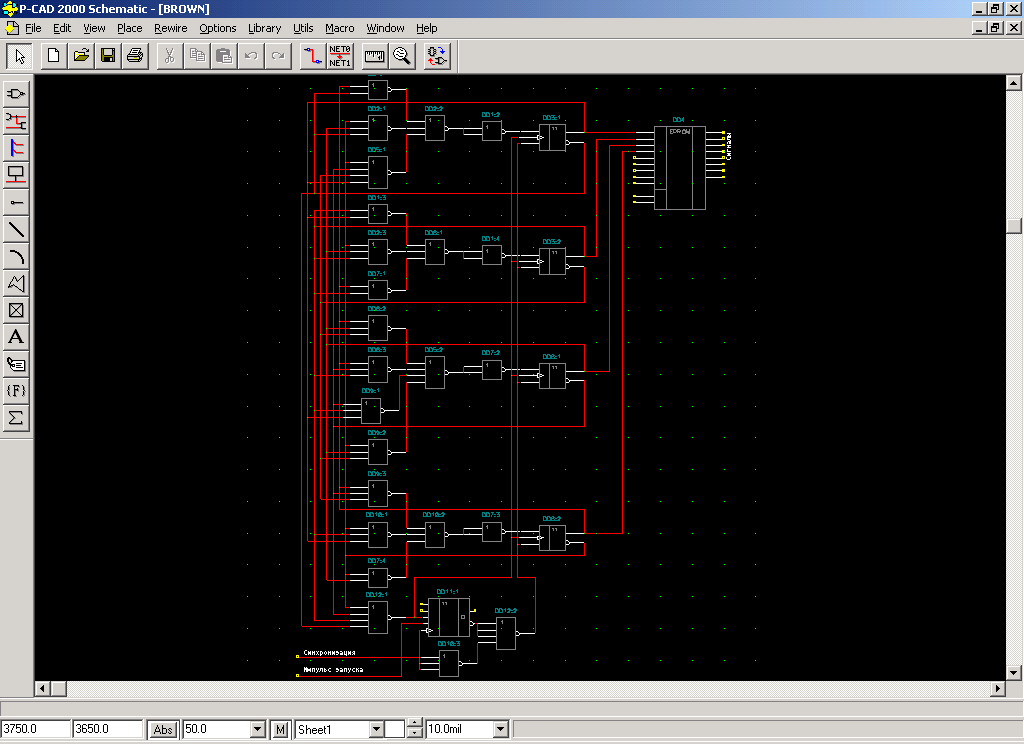Viewport: 1024px width, 744px height.
Task: Open the Rewire menu
Action: 170,28
